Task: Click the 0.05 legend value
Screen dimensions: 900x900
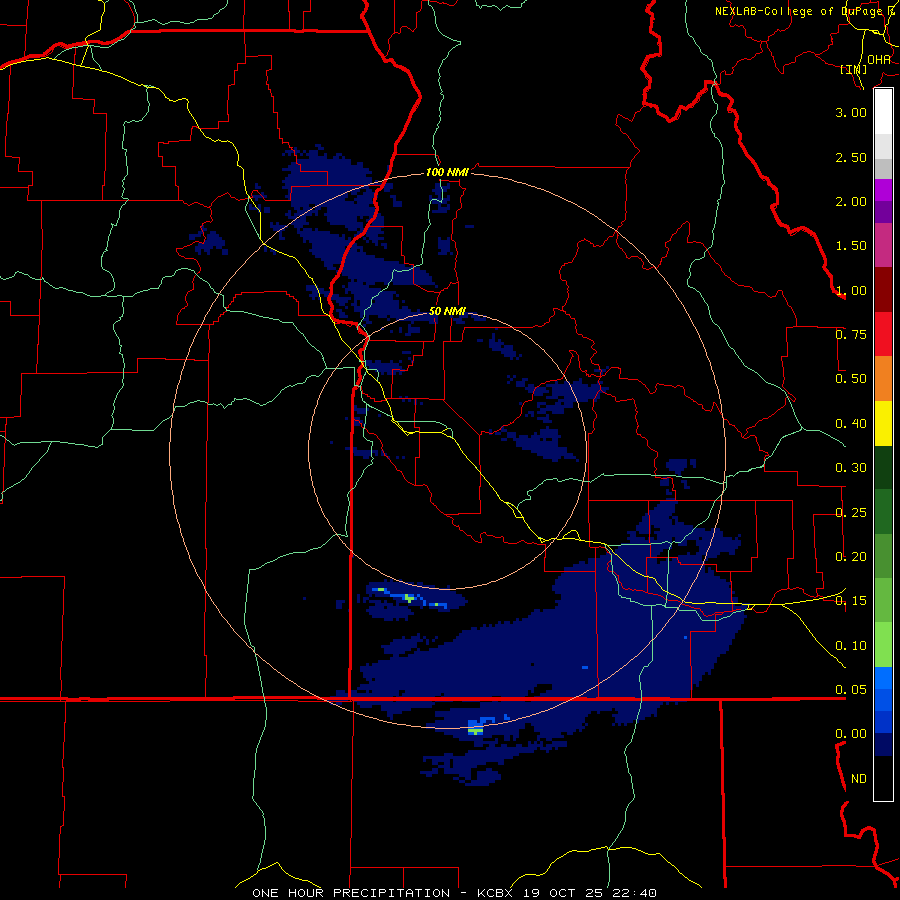Action: coord(851,690)
